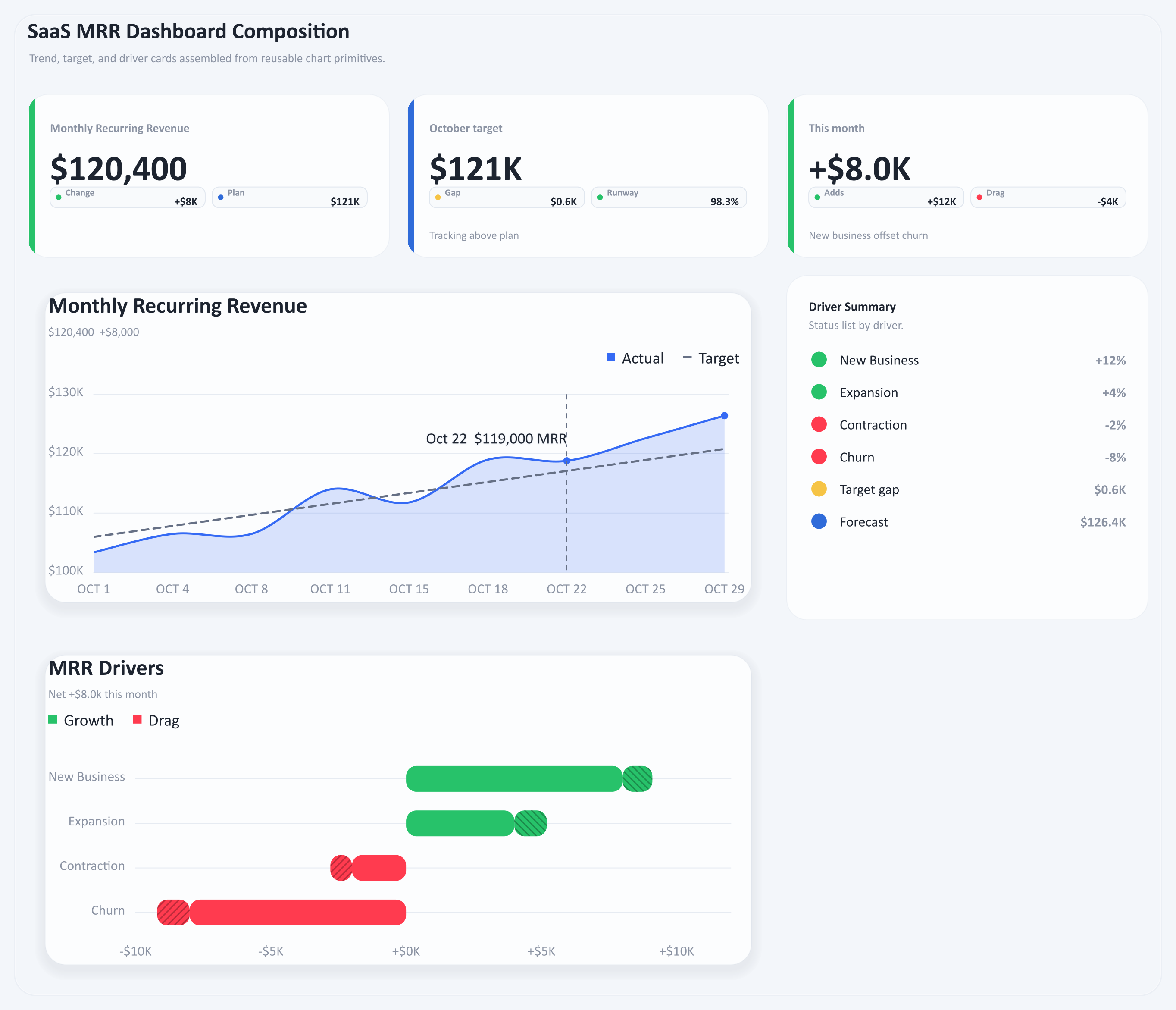The width and height of the screenshot is (1176, 1010).
Task: Click the green New Business status dot
Action: (x=819, y=360)
